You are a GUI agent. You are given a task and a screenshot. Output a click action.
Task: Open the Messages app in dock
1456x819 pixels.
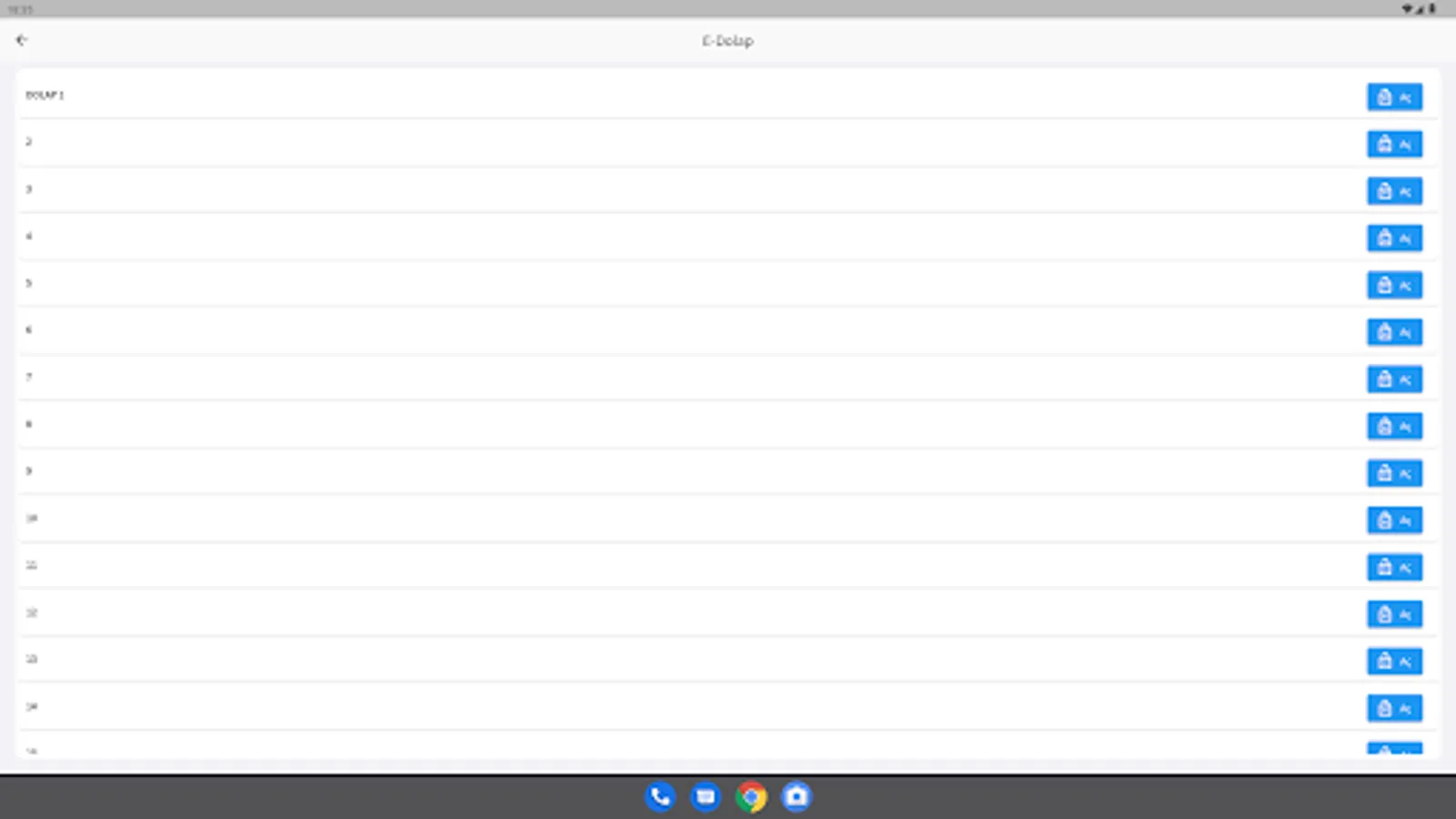(705, 797)
